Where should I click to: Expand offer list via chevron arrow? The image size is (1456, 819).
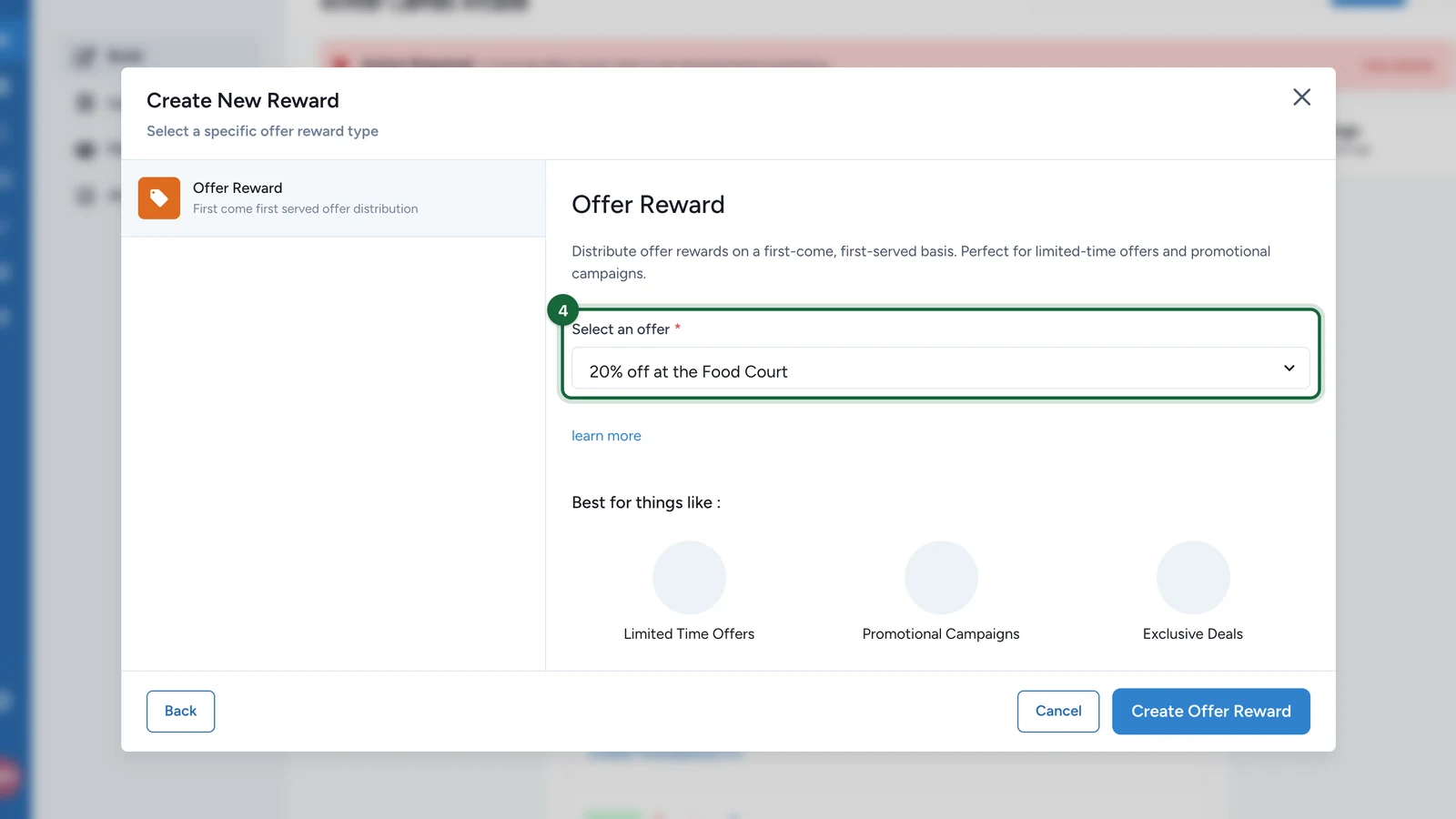pyautogui.click(x=1289, y=369)
